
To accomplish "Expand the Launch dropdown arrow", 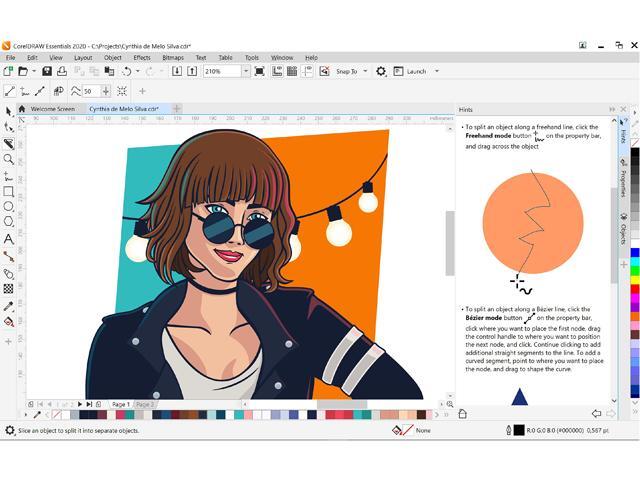I will [x=437, y=71].
